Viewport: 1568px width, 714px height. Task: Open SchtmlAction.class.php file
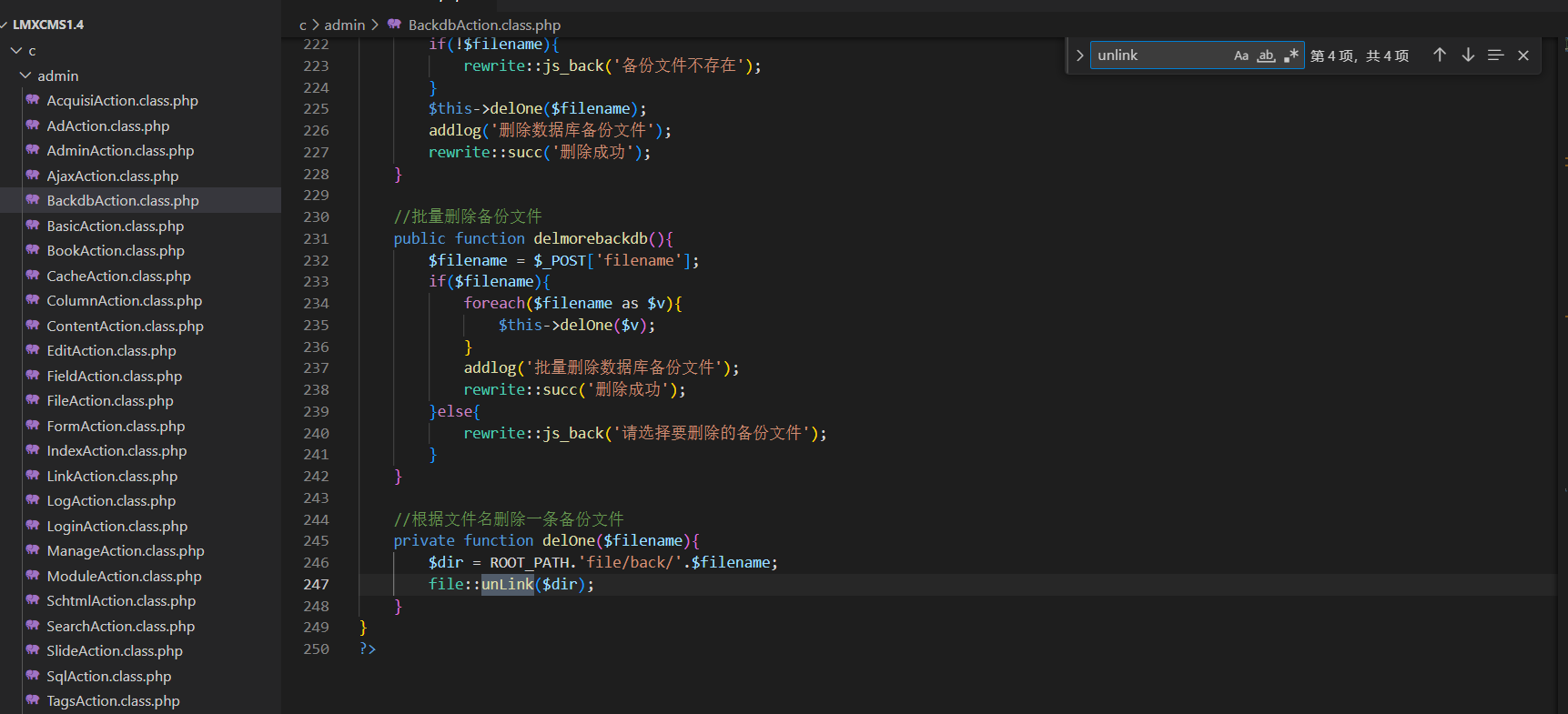coord(121,601)
